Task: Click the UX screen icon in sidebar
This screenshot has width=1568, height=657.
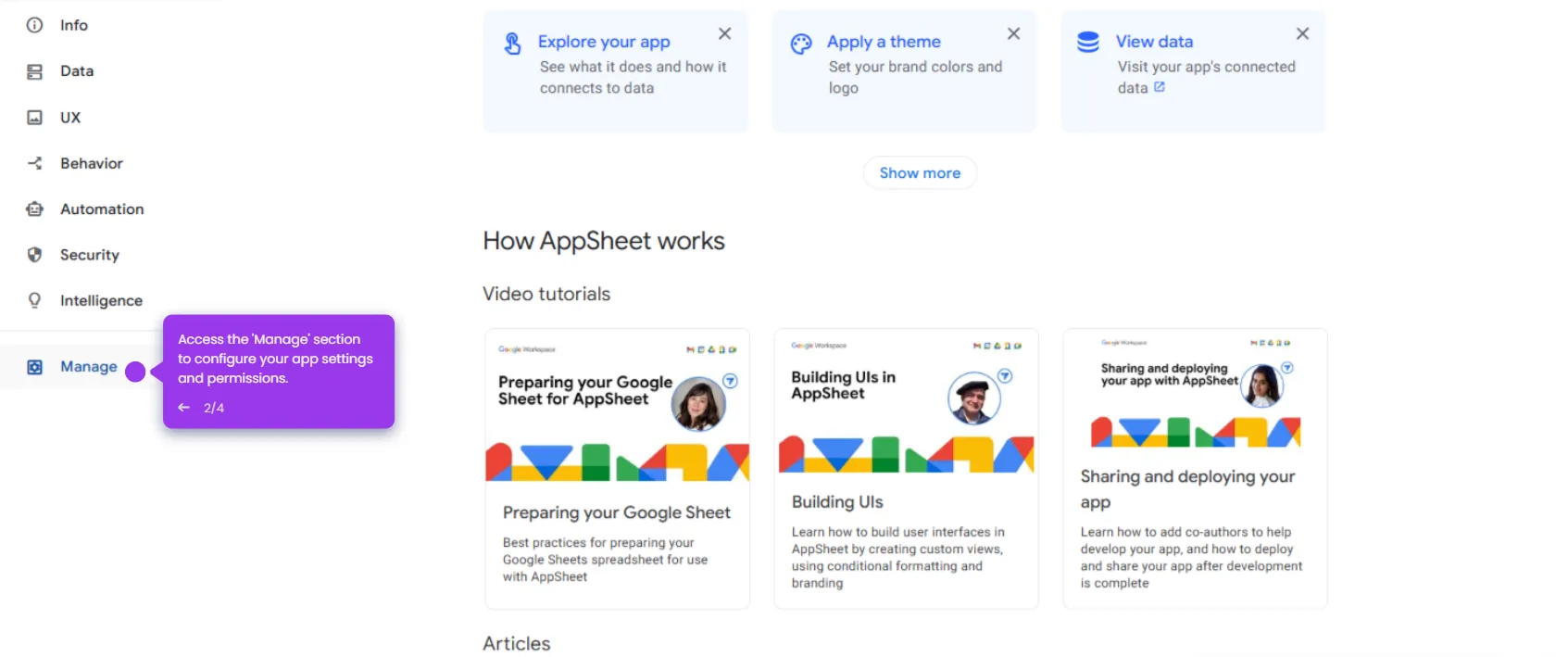Action: tap(34, 118)
